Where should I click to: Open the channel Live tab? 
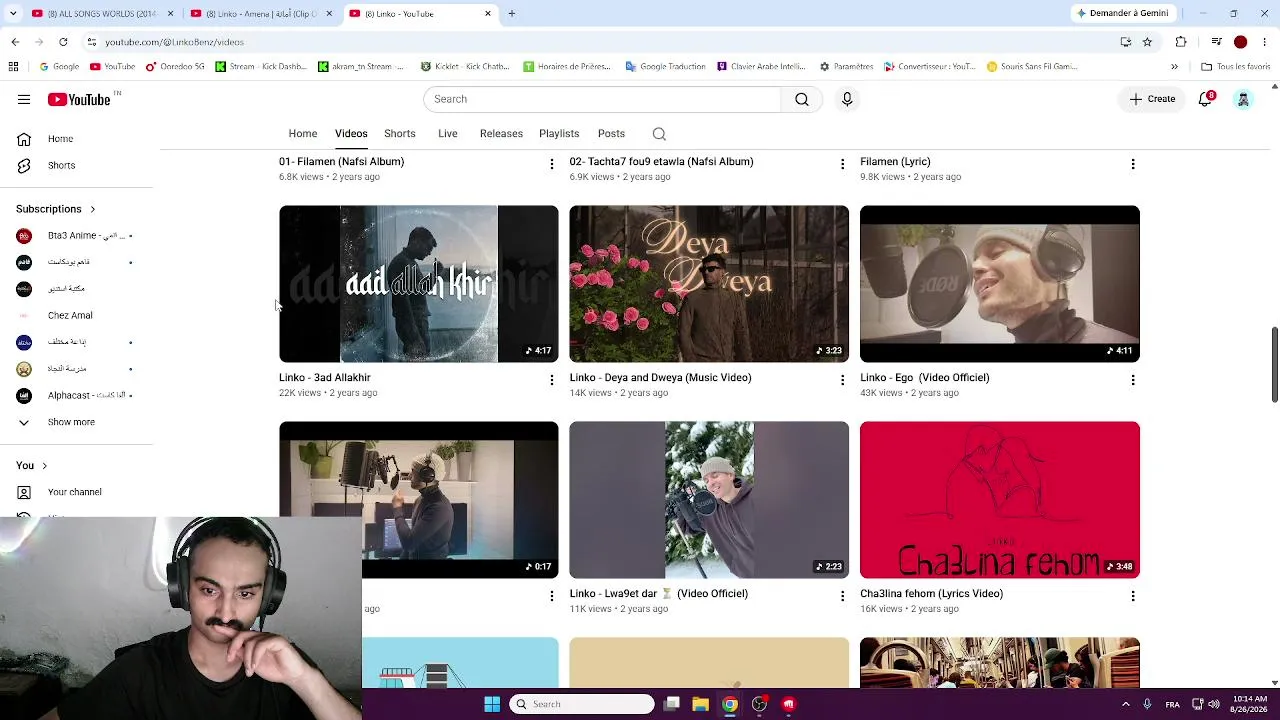(x=448, y=134)
